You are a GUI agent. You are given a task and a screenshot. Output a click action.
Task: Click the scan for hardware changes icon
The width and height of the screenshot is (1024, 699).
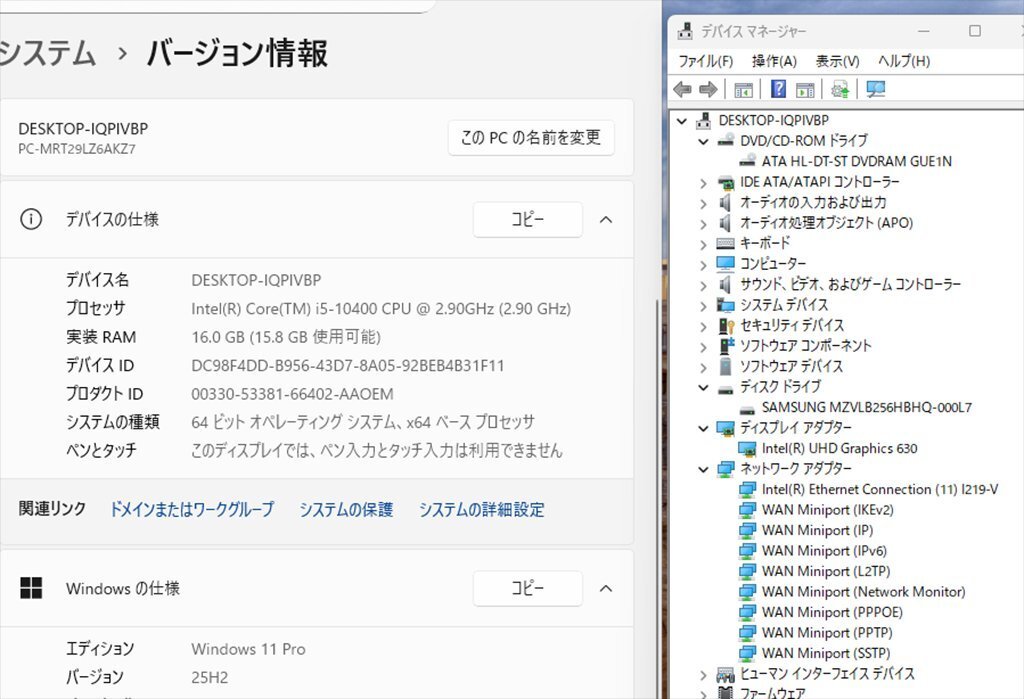click(876, 89)
